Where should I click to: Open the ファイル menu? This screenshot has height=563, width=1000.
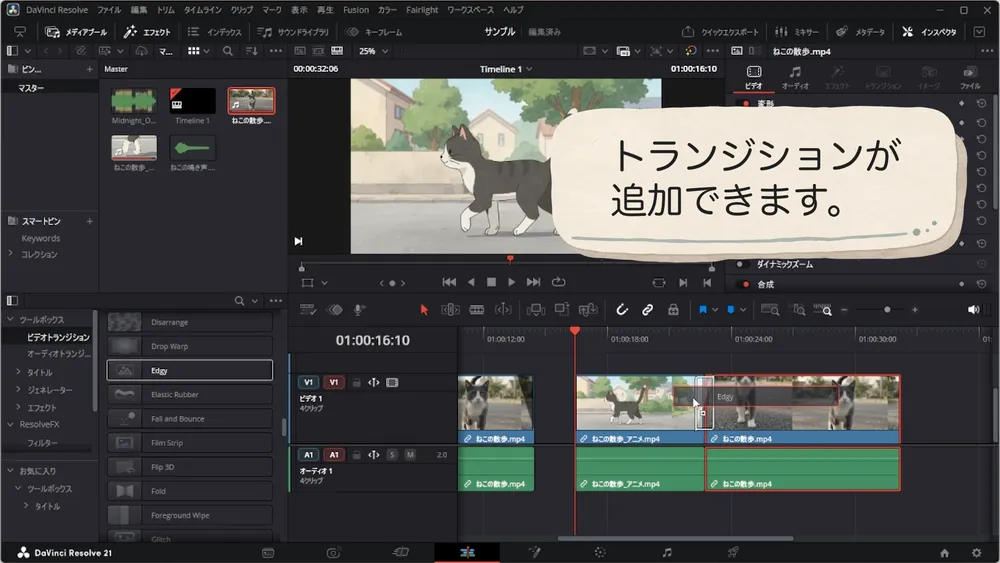click(x=109, y=10)
